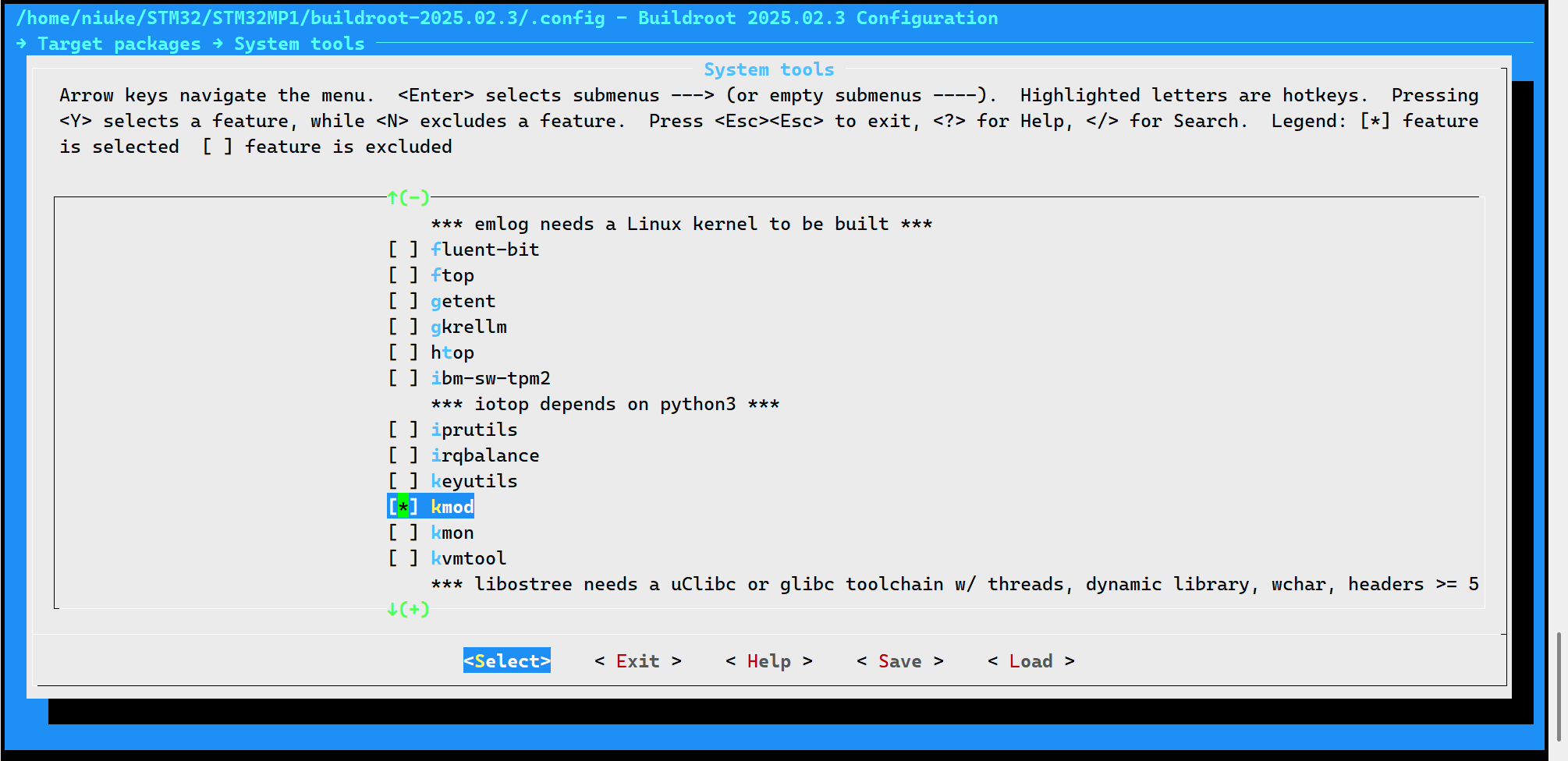Click the Save button

click(x=900, y=660)
